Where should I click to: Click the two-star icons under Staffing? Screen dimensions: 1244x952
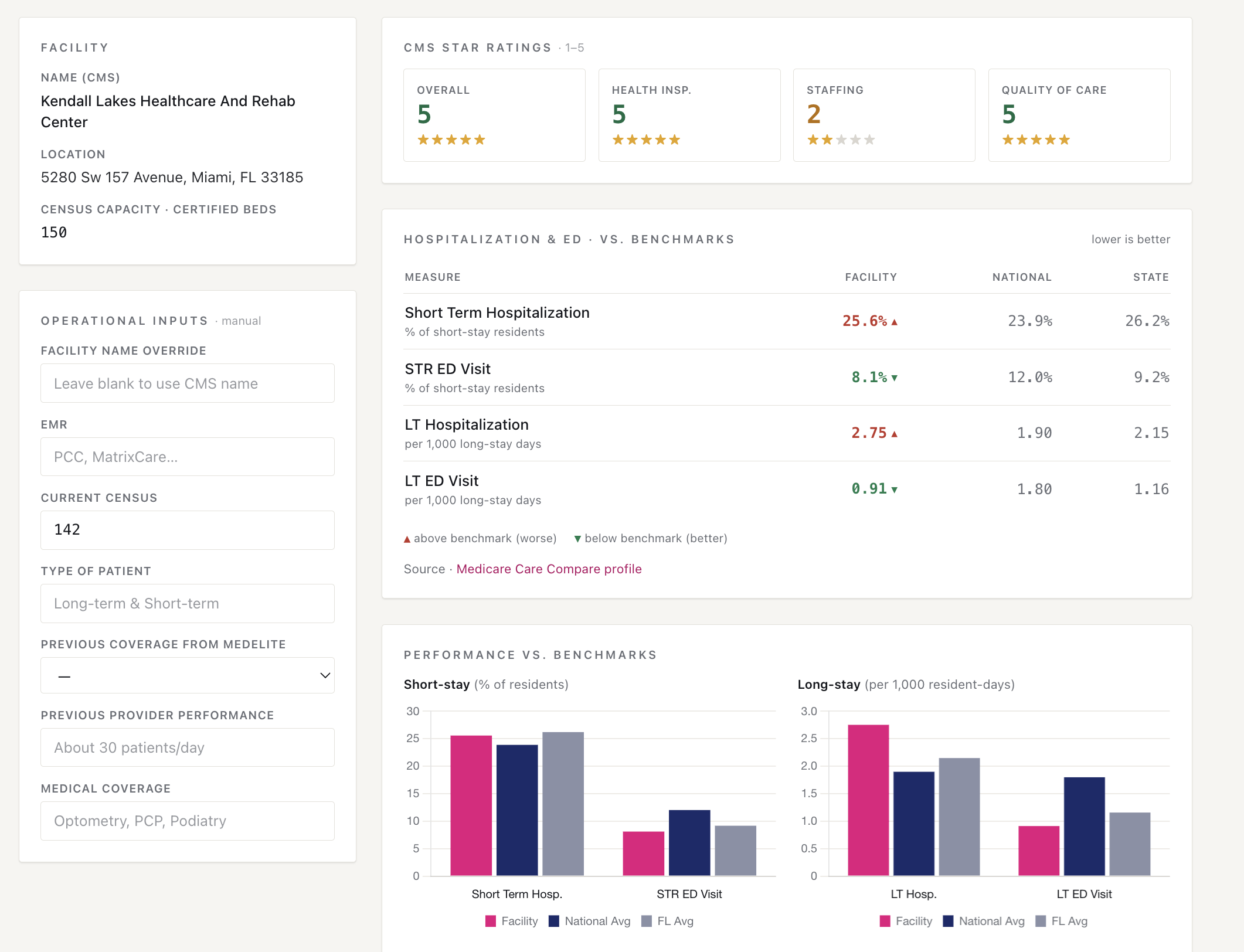pos(820,140)
